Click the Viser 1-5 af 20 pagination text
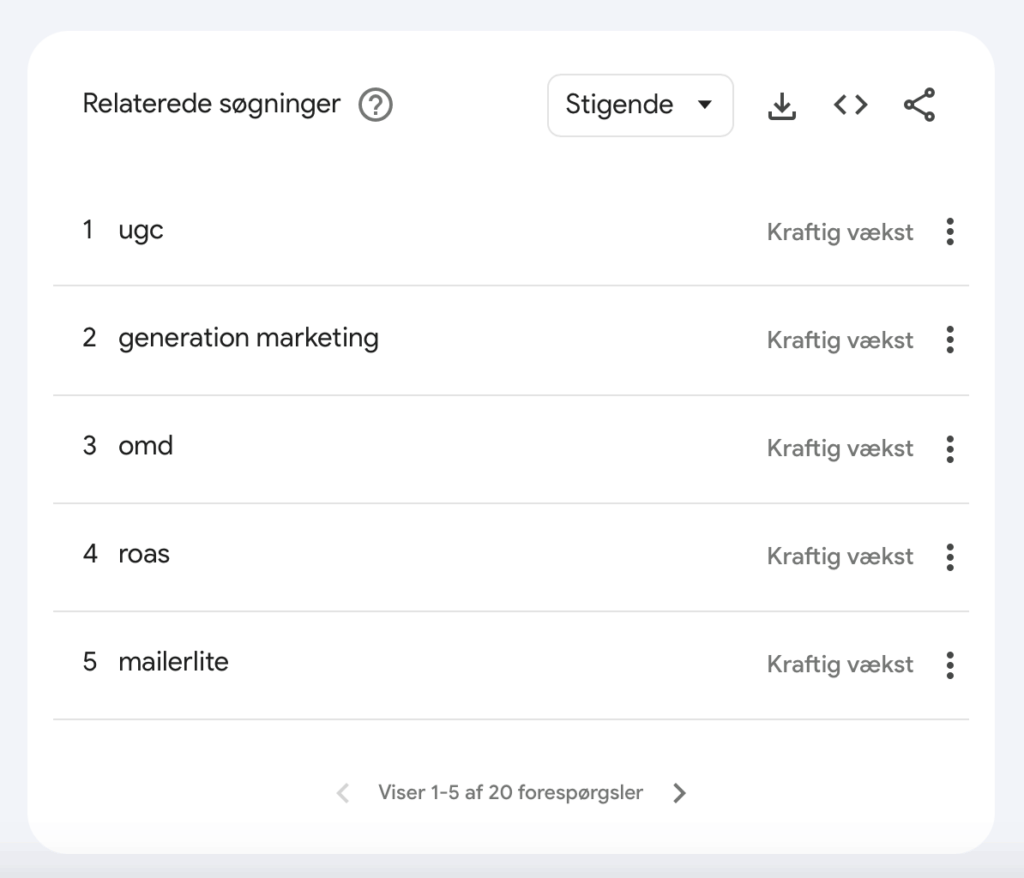 click(x=510, y=793)
